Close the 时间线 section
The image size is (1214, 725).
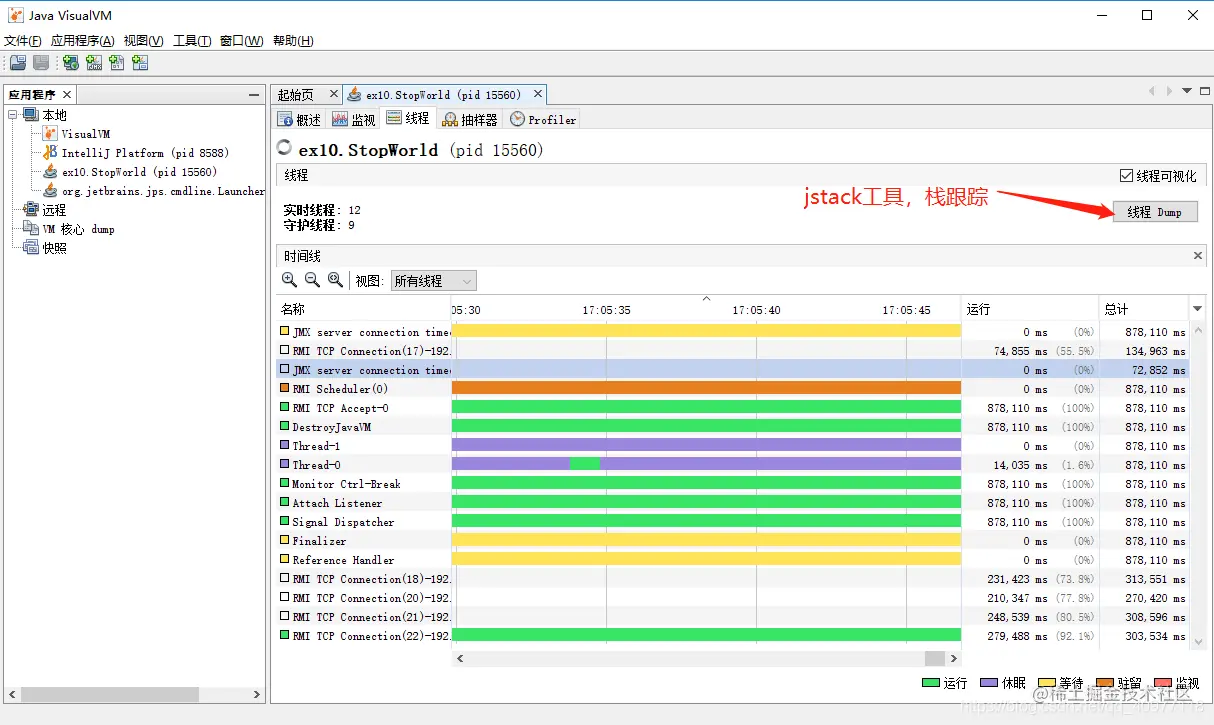[x=1199, y=256]
